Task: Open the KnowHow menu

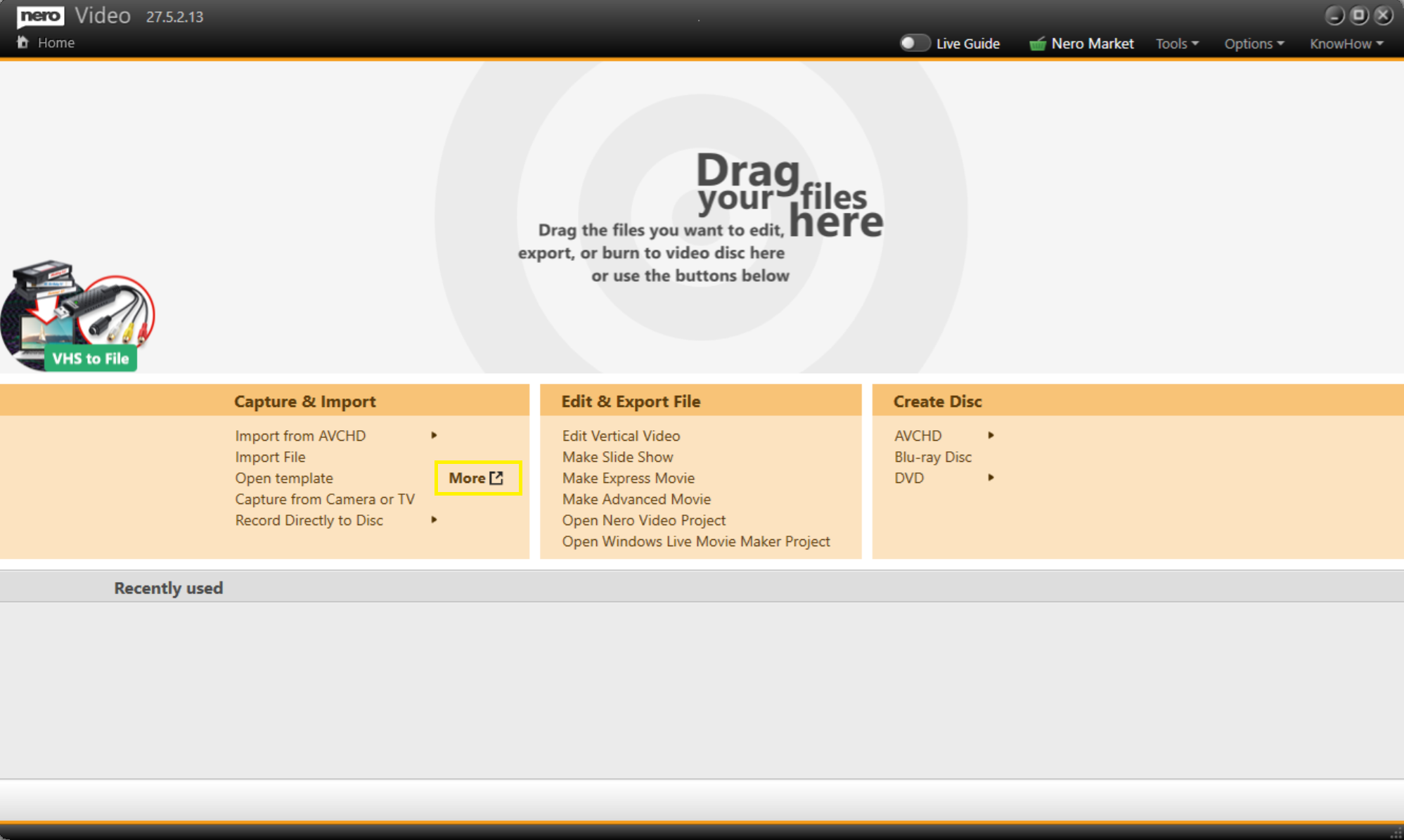Action: pyautogui.click(x=1346, y=44)
